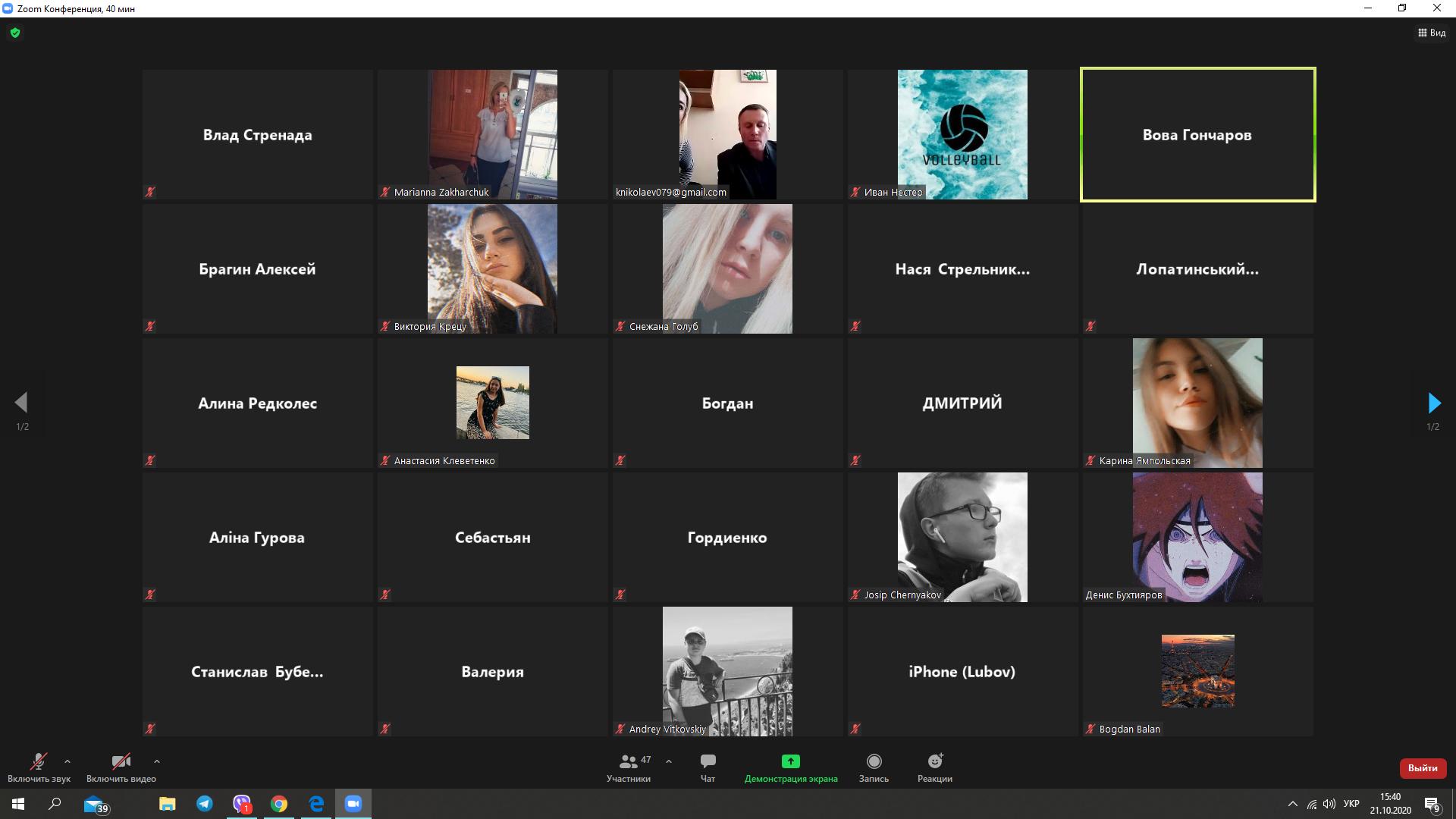Open Windows search from taskbar
The width and height of the screenshot is (1456, 819).
(x=55, y=804)
